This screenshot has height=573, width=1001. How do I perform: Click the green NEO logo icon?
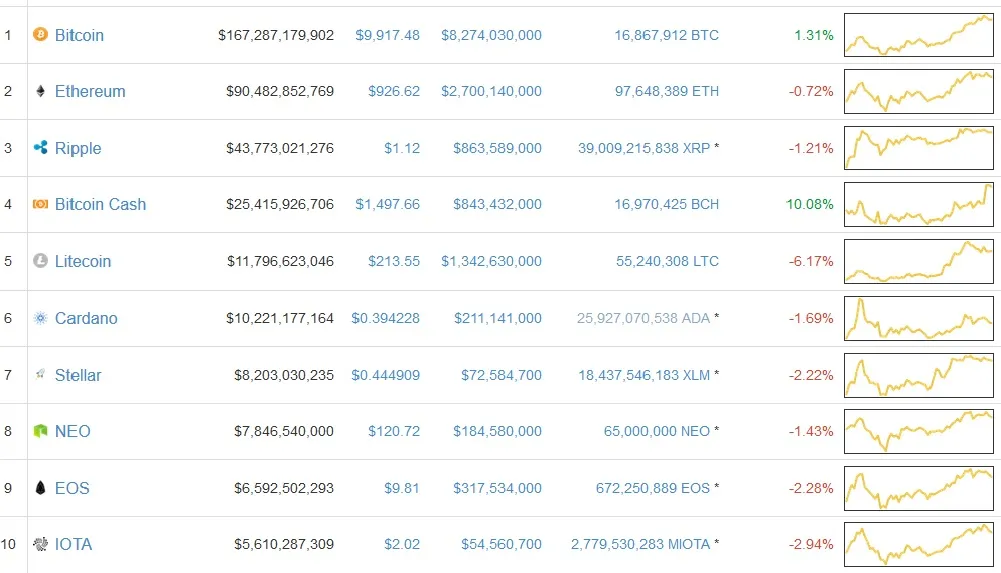(x=40, y=431)
